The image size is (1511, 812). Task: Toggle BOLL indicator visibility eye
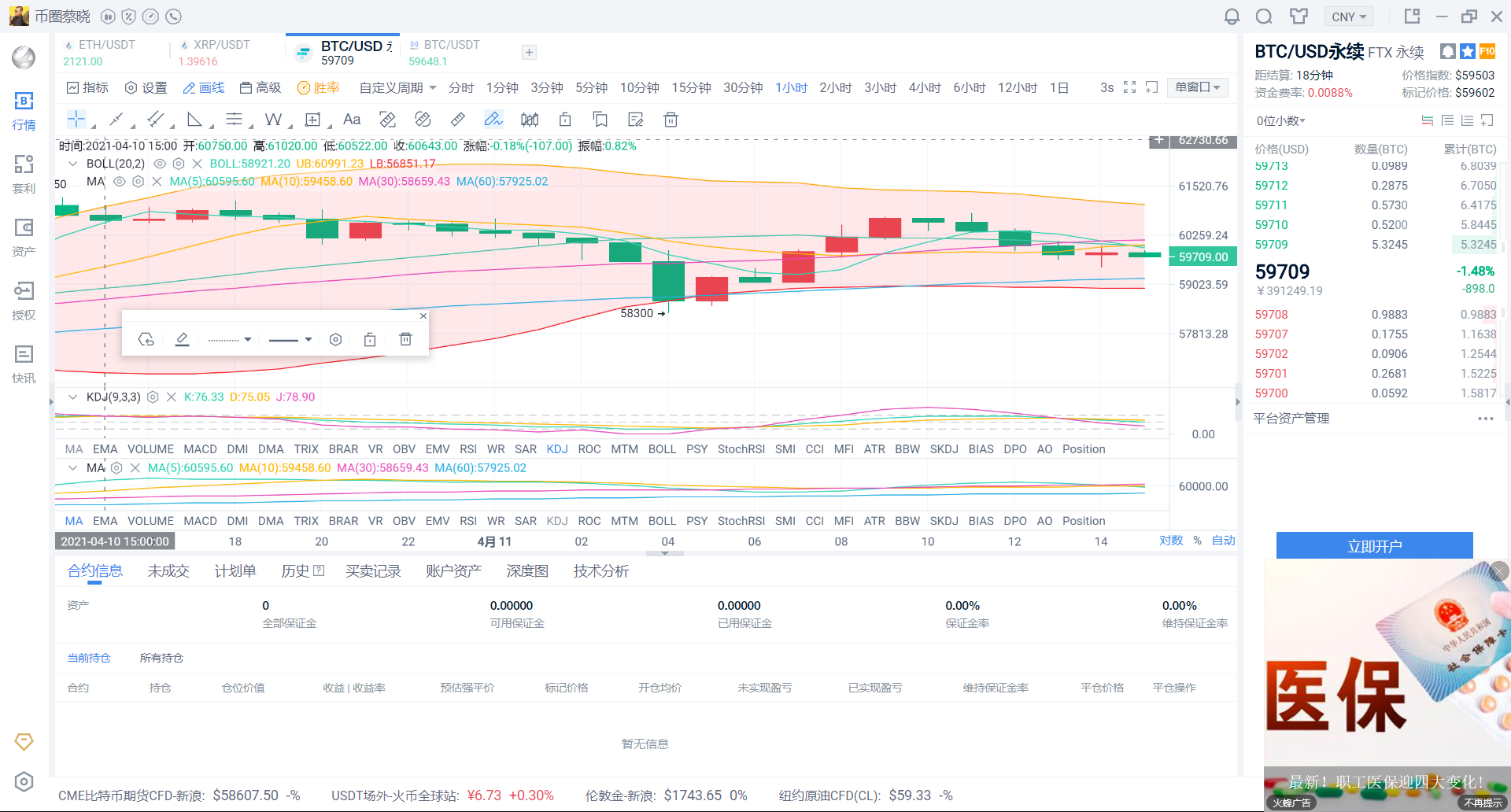159,164
